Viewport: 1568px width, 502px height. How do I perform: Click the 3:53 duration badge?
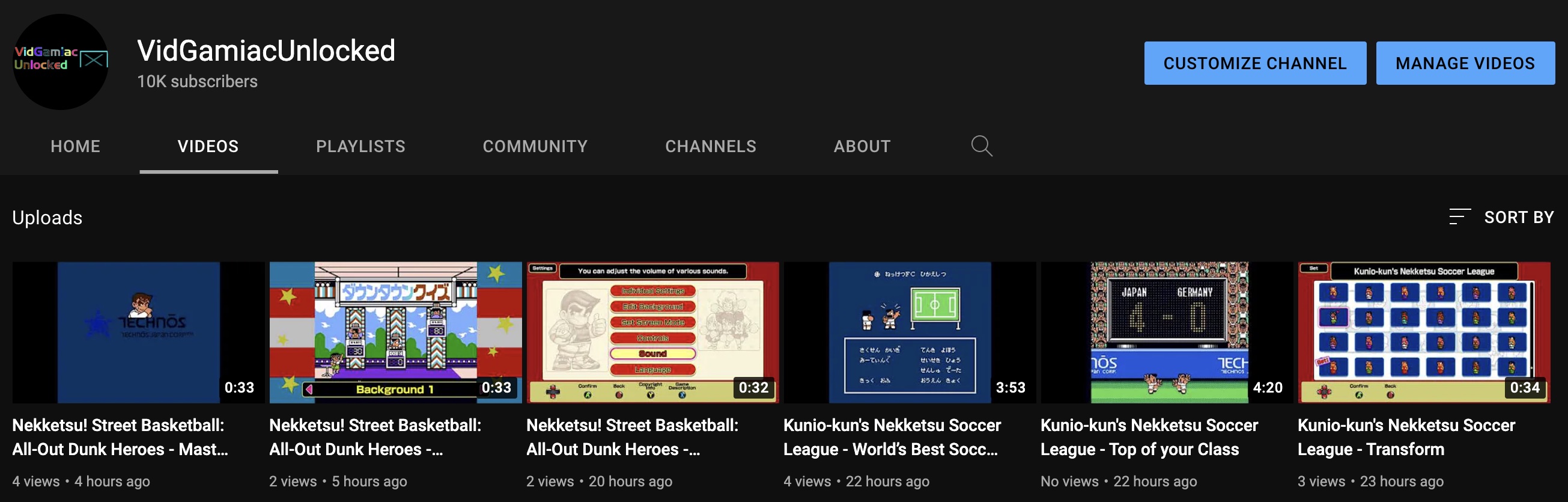pos(1010,387)
